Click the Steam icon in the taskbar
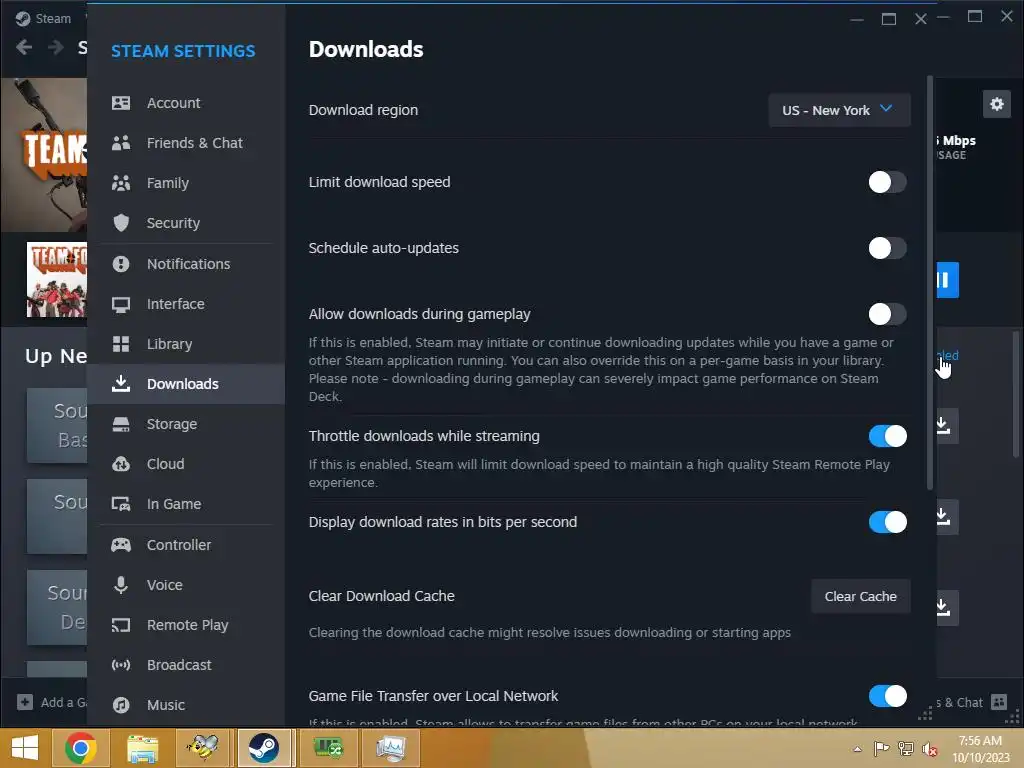Image resolution: width=1024 pixels, height=768 pixels. [x=264, y=748]
